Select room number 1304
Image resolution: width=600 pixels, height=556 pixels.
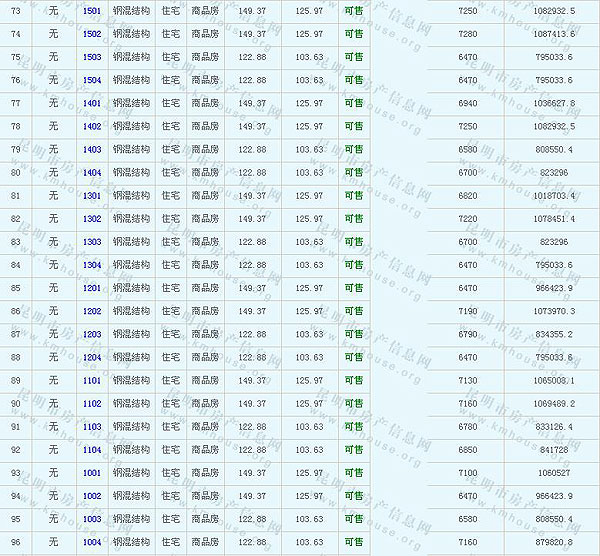click(92, 265)
